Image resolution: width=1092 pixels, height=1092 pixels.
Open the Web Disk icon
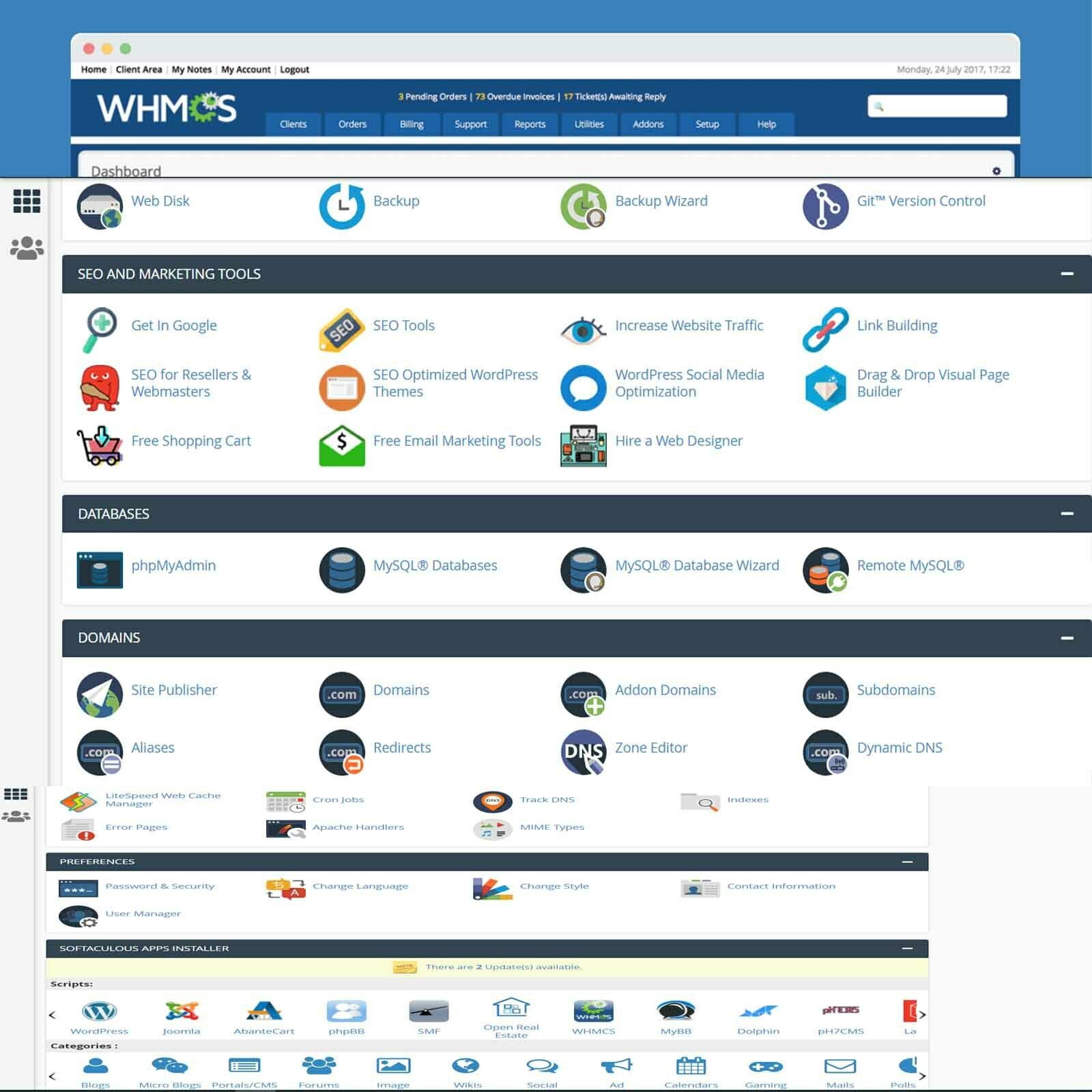tap(100, 206)
